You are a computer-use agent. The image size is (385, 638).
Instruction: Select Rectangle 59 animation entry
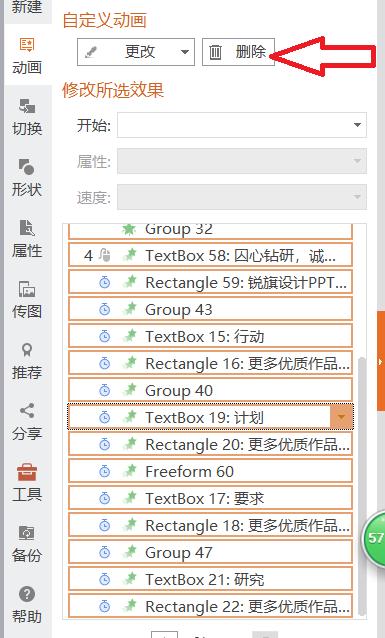coord(210,282)
